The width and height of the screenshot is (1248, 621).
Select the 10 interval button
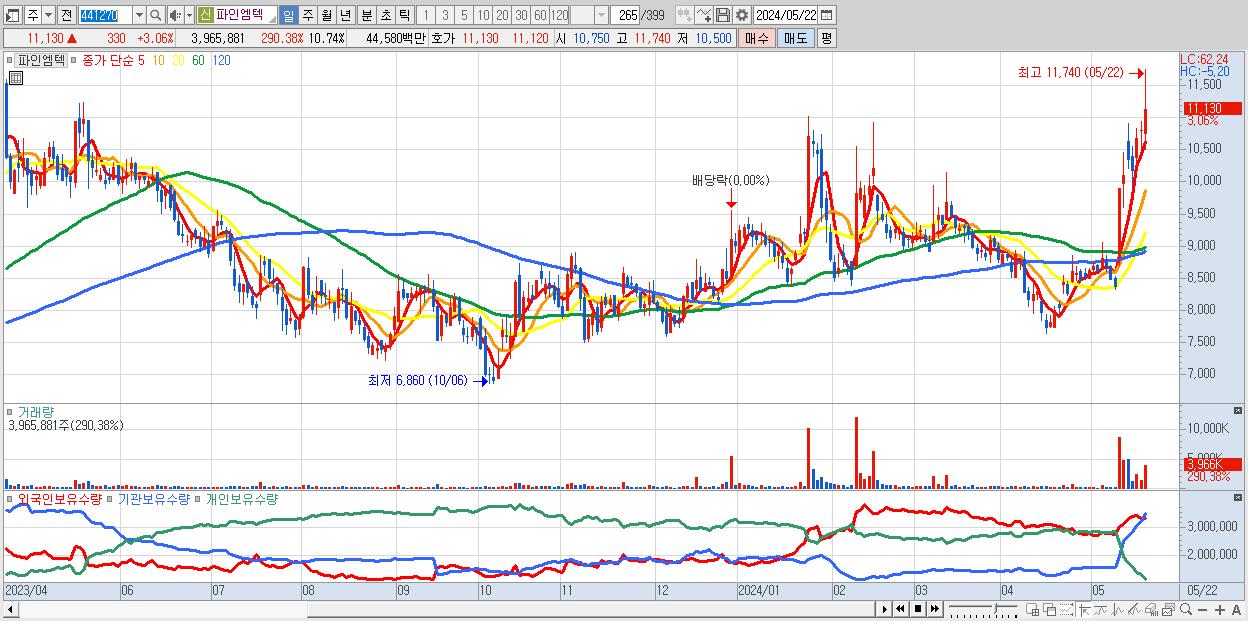[483, 15]
